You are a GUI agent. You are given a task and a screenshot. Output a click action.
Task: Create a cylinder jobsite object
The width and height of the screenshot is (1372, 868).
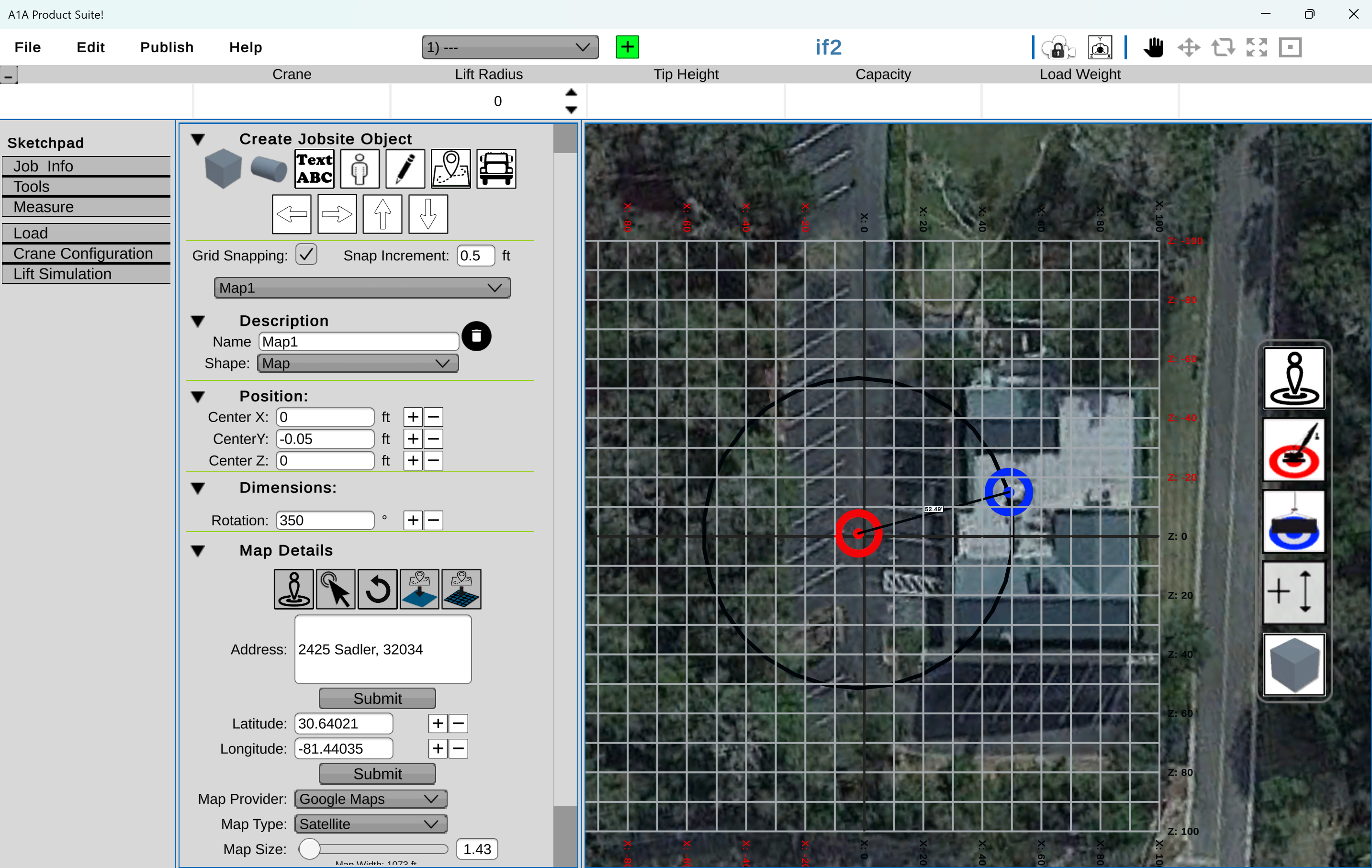269,169
